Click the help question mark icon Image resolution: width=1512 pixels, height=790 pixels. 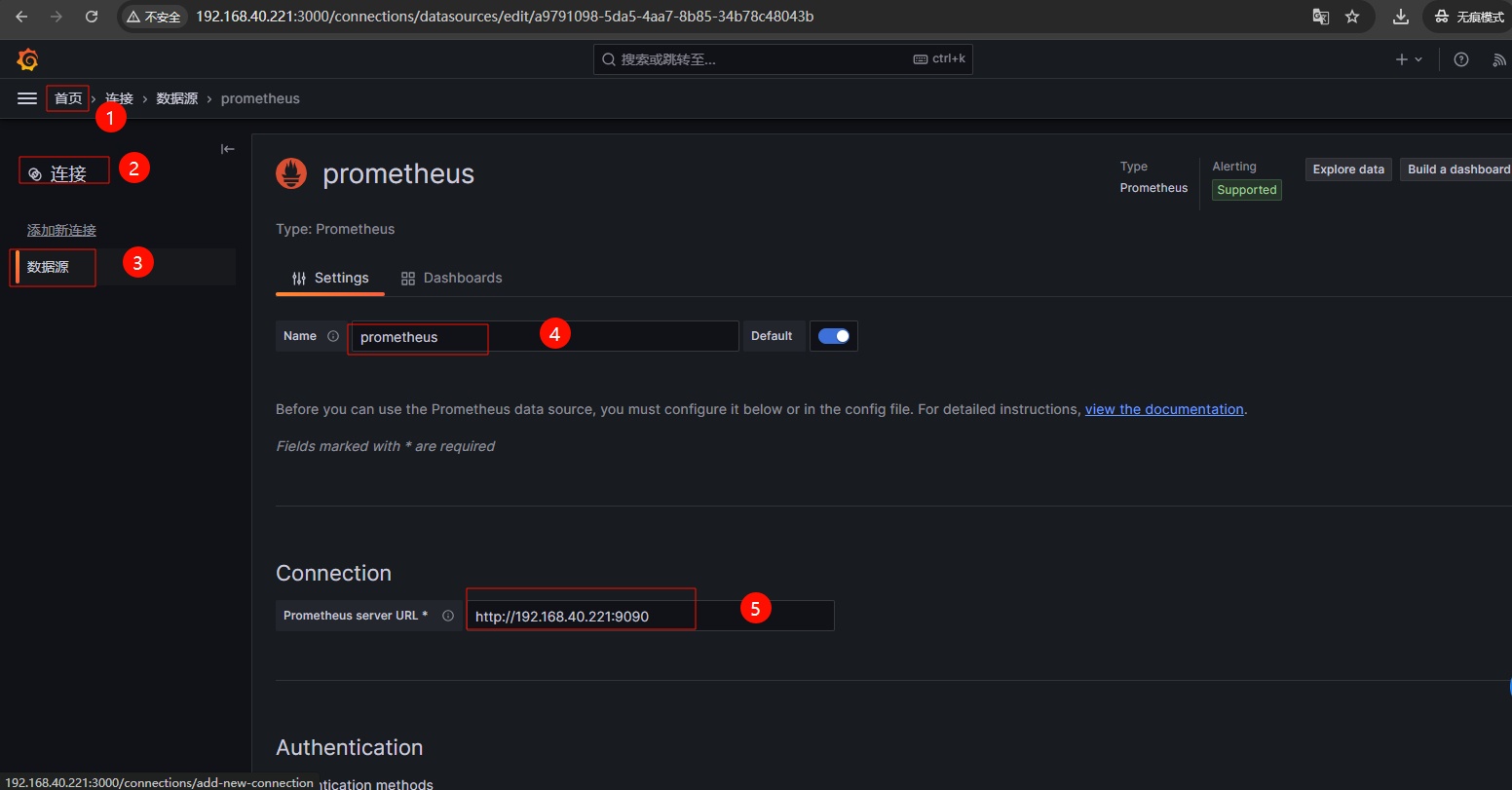click(x=1460, y=59)
